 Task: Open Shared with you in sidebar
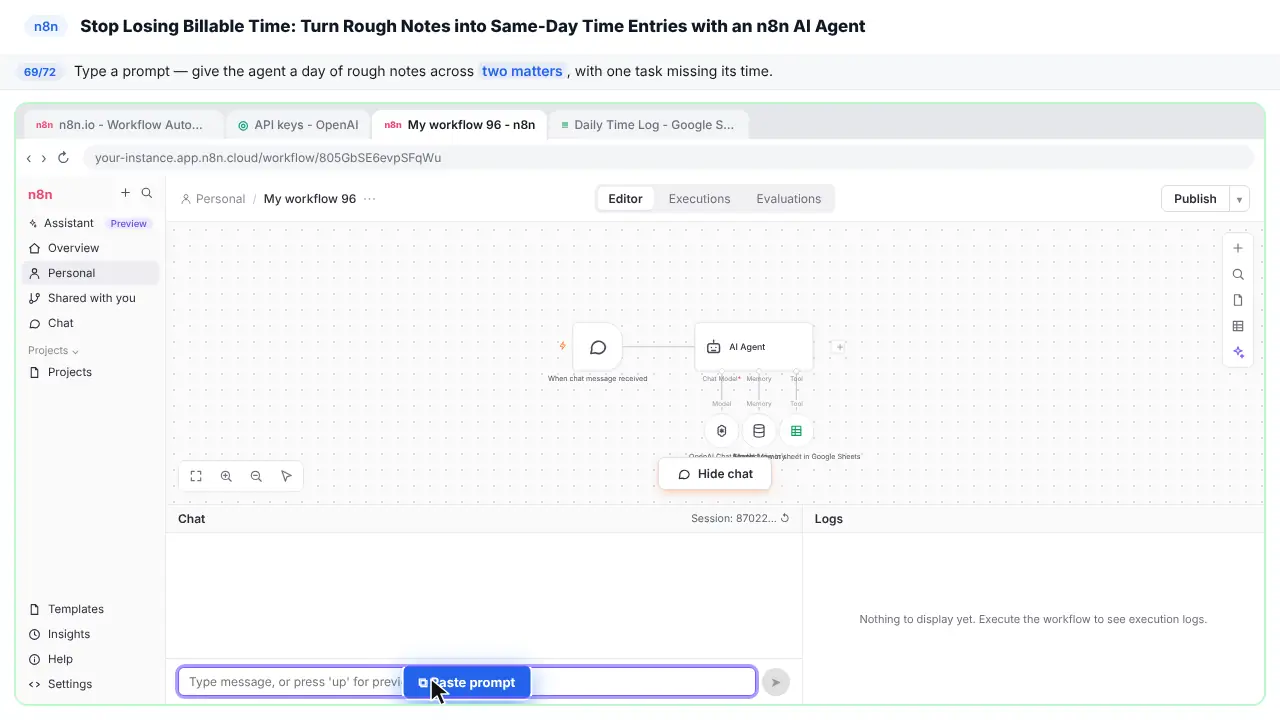click(90, 298)
